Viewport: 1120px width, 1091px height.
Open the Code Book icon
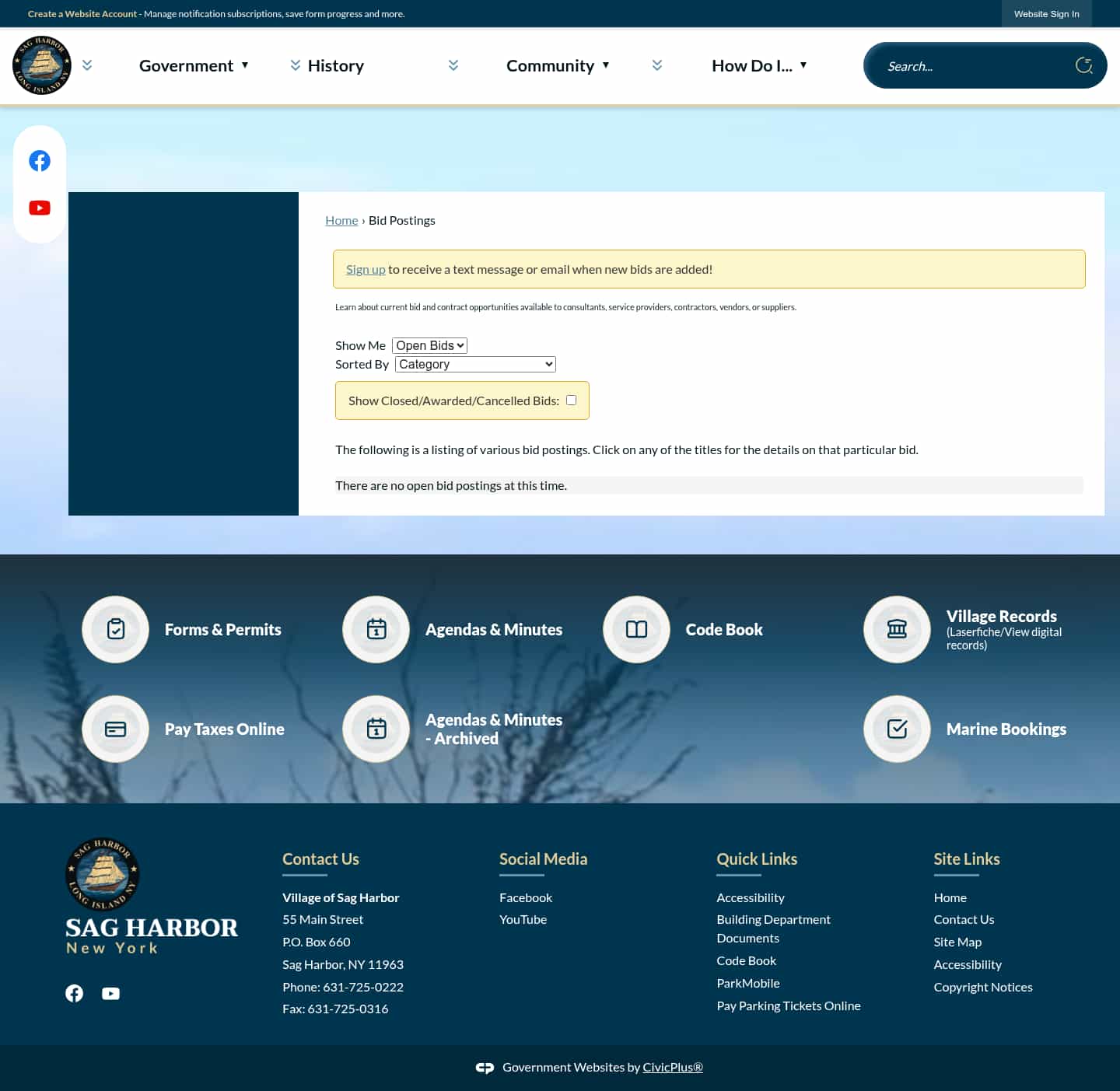[x=636, y=629]
